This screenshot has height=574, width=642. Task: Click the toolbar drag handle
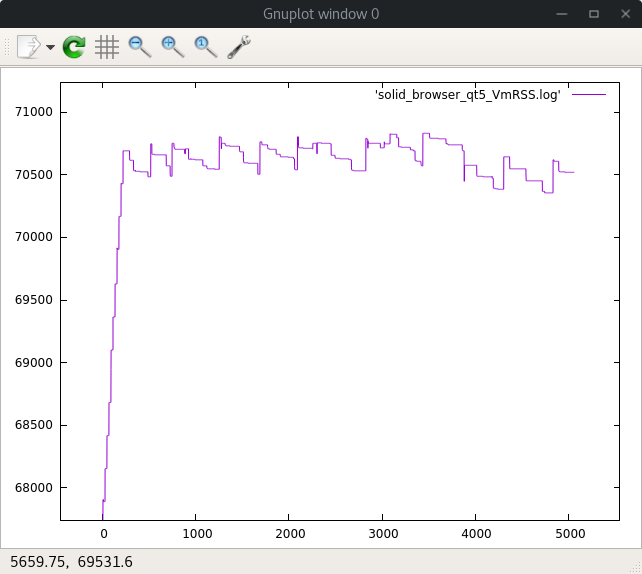coord(7,47)
